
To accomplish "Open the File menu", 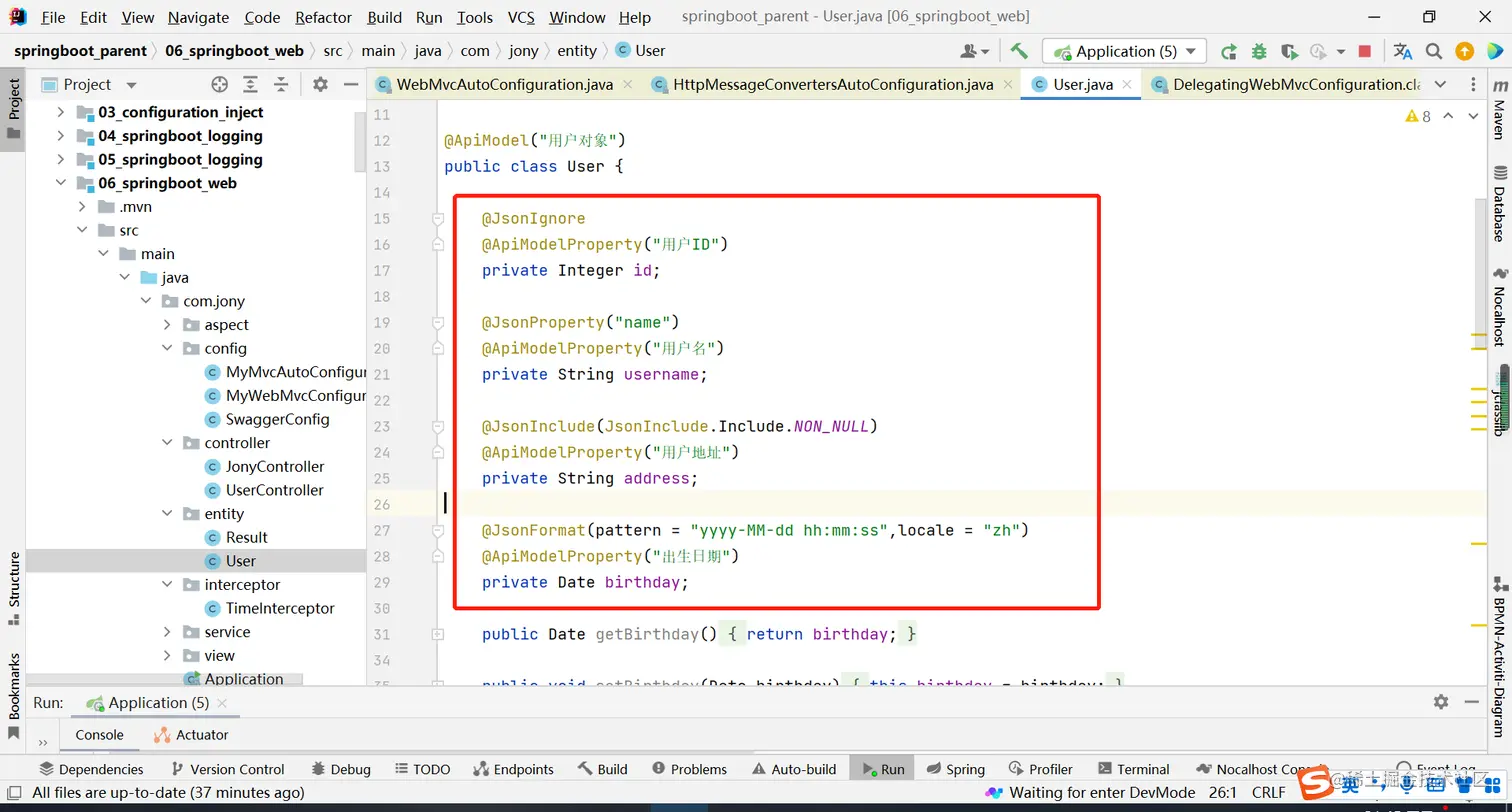I will click(53, 17).
